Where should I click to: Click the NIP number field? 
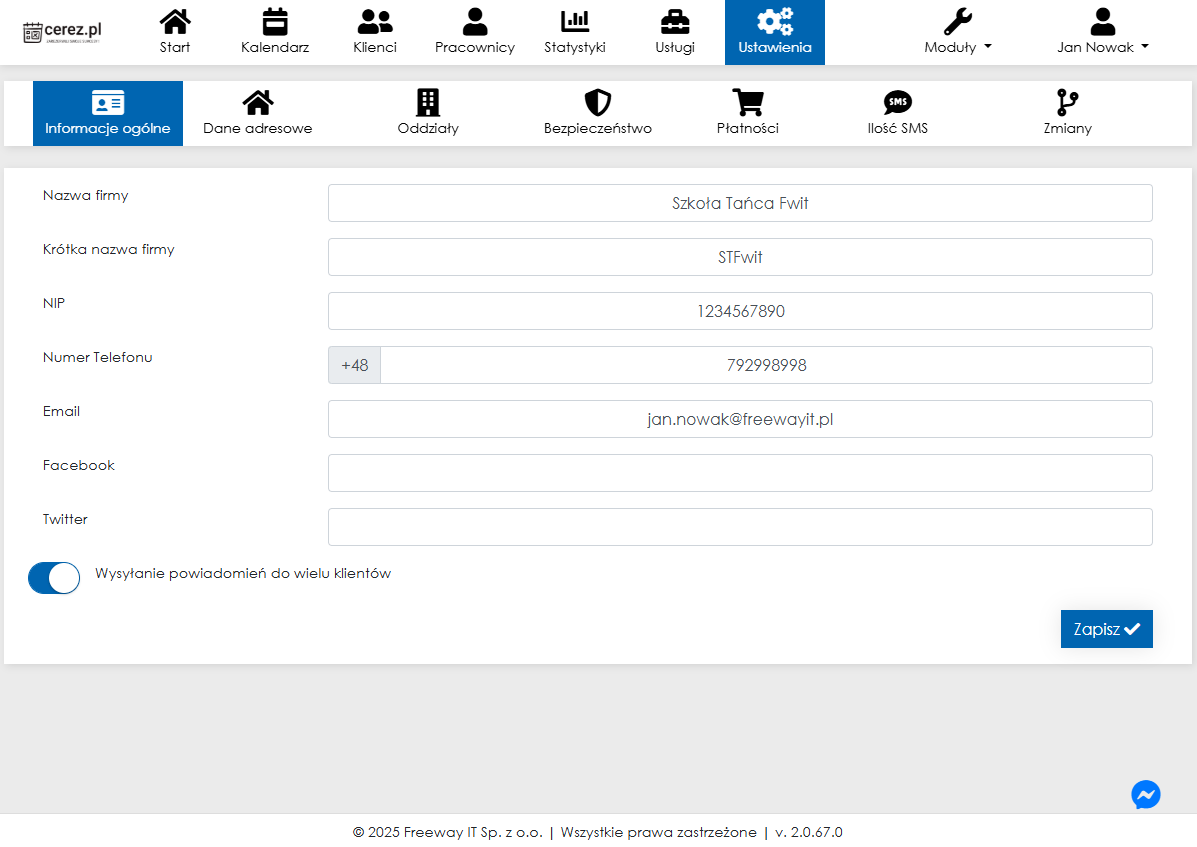point(740,311)
